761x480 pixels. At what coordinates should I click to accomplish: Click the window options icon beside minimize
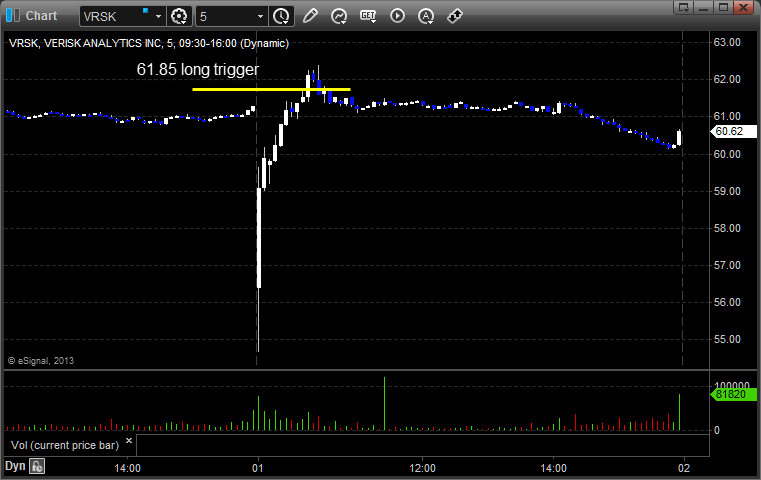[683, 7]
